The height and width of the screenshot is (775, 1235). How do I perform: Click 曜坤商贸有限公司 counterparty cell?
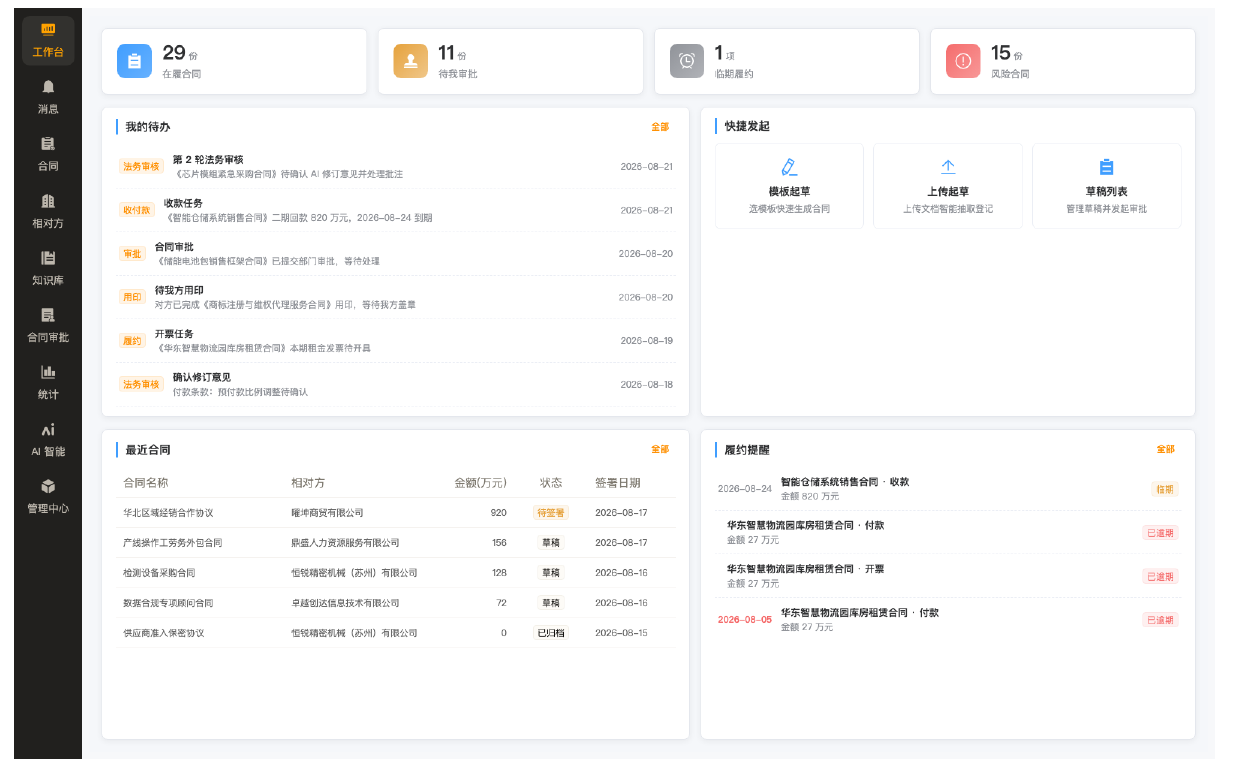tap(327, 513)
